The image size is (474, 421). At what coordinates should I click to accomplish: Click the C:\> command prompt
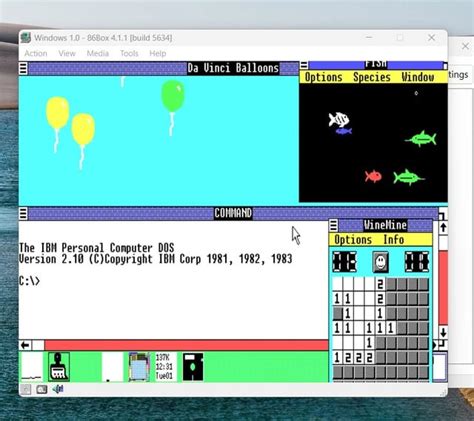coord(29,281)
